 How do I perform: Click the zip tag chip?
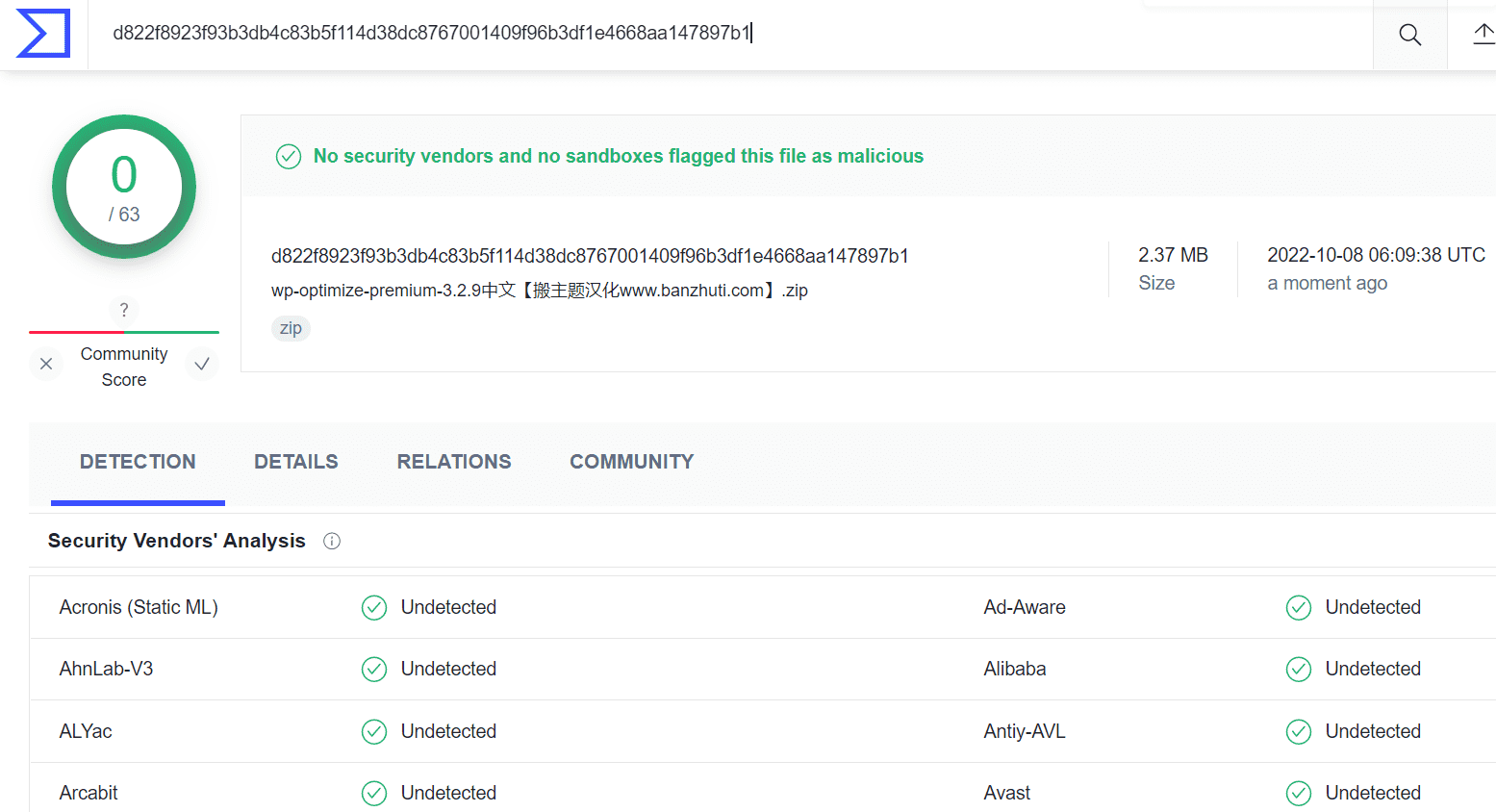(x=291, y=328)
